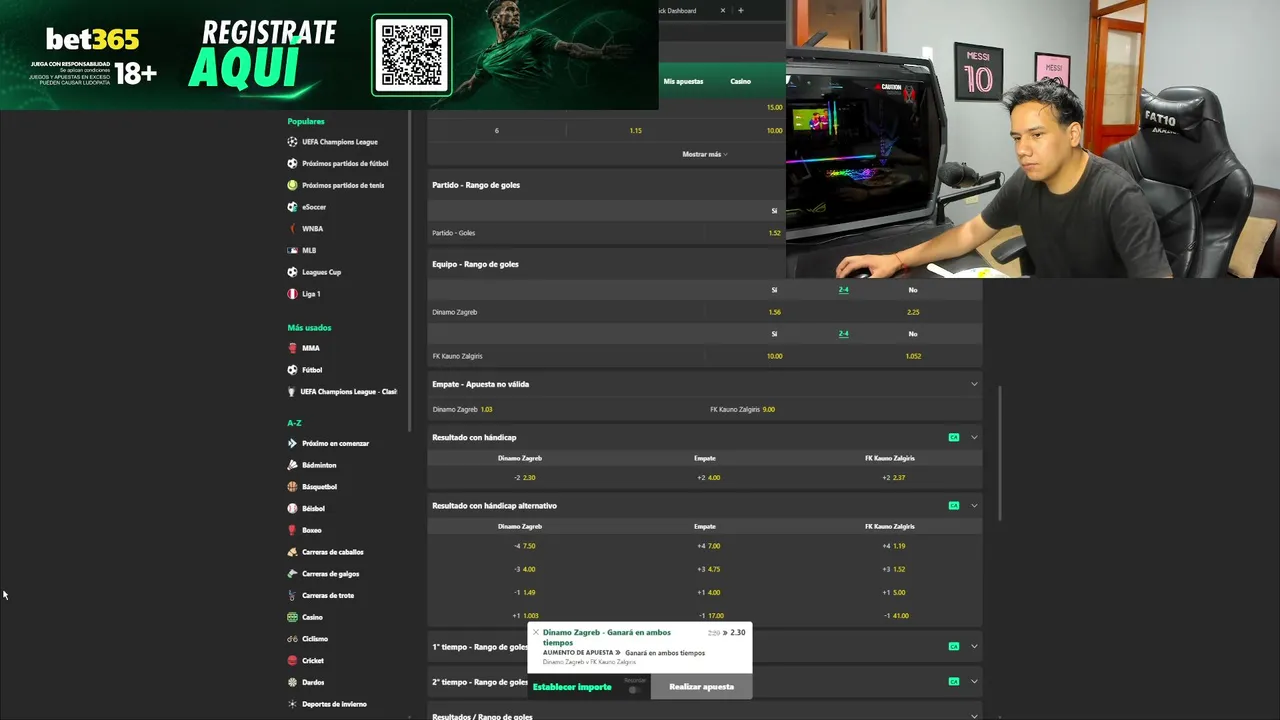Click the Carreras de trote icon

click(x=292, y=595)
